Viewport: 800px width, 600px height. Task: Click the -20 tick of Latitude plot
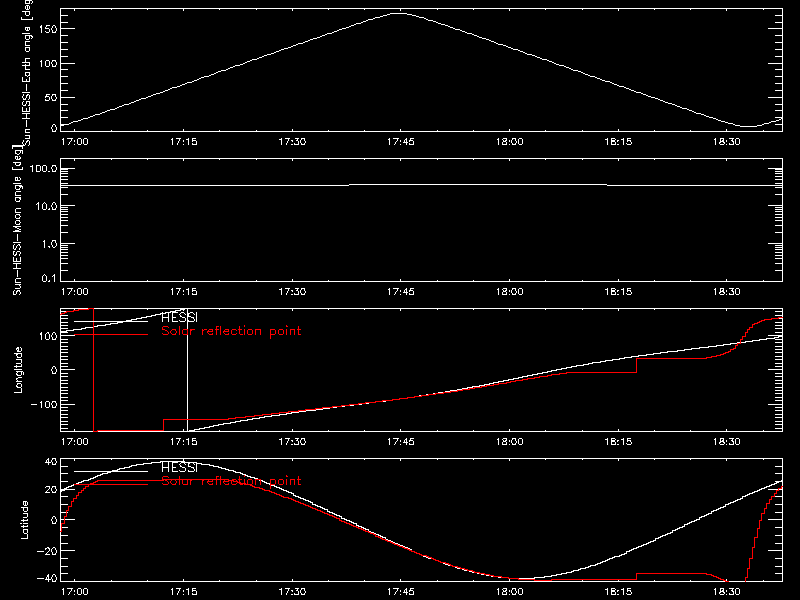coord(47,551)
